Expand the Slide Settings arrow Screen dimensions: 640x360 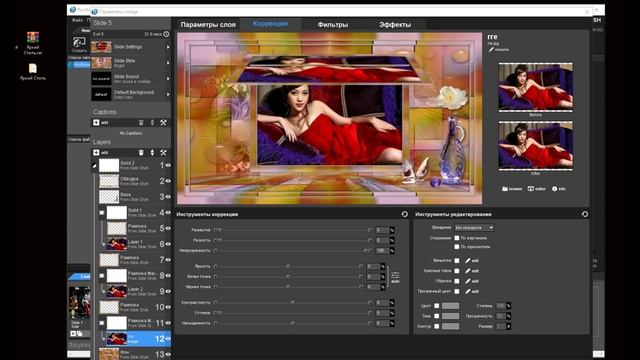click(168, 47)
